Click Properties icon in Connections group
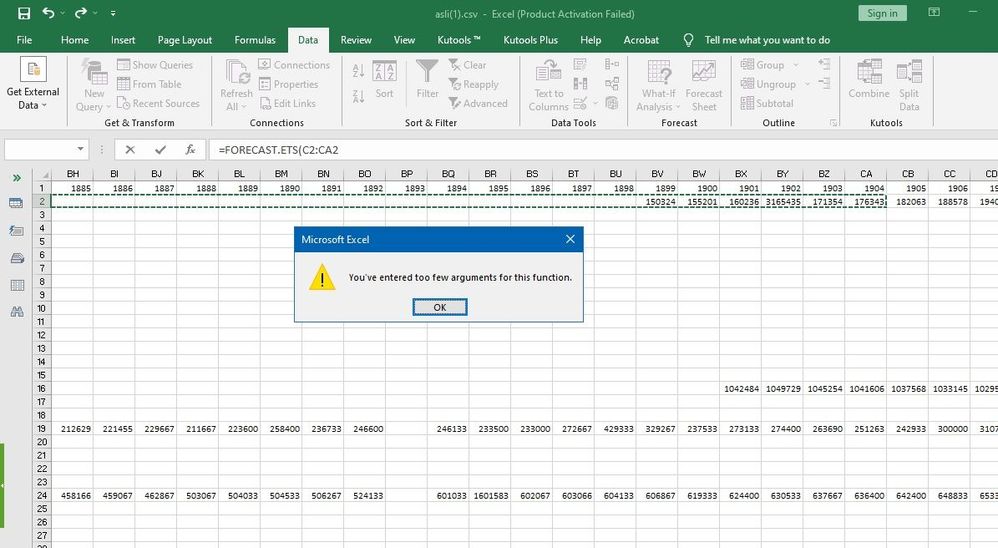This screenshot has height=548, width=998. tap(265, 84)
